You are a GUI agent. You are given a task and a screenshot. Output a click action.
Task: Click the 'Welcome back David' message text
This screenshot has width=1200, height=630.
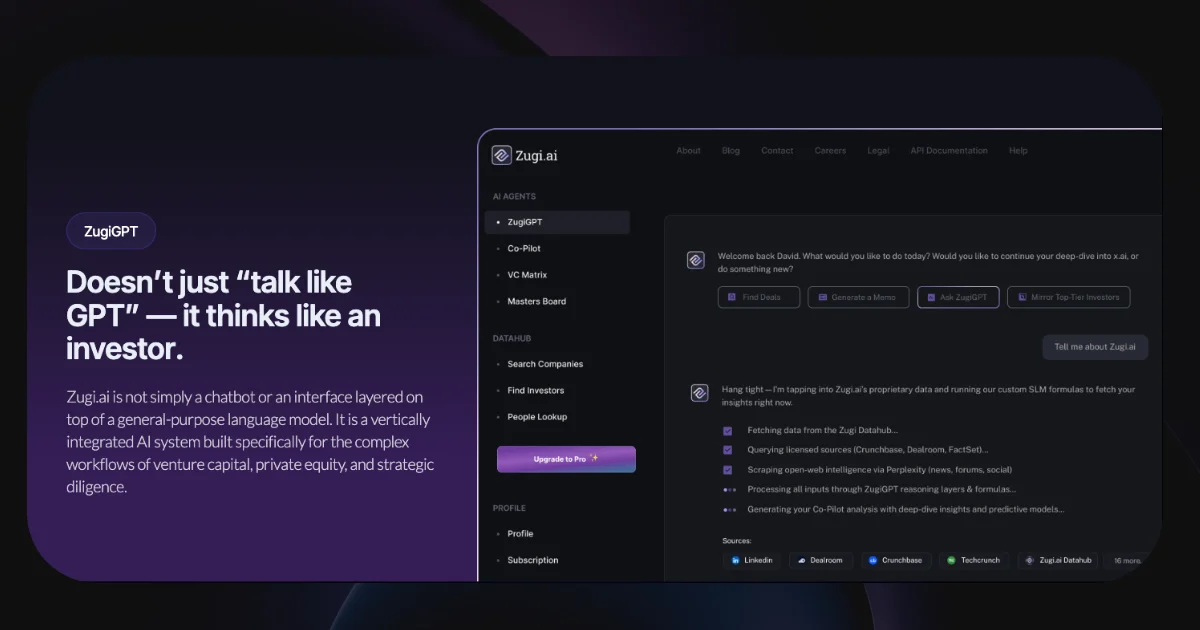[927, 263]
